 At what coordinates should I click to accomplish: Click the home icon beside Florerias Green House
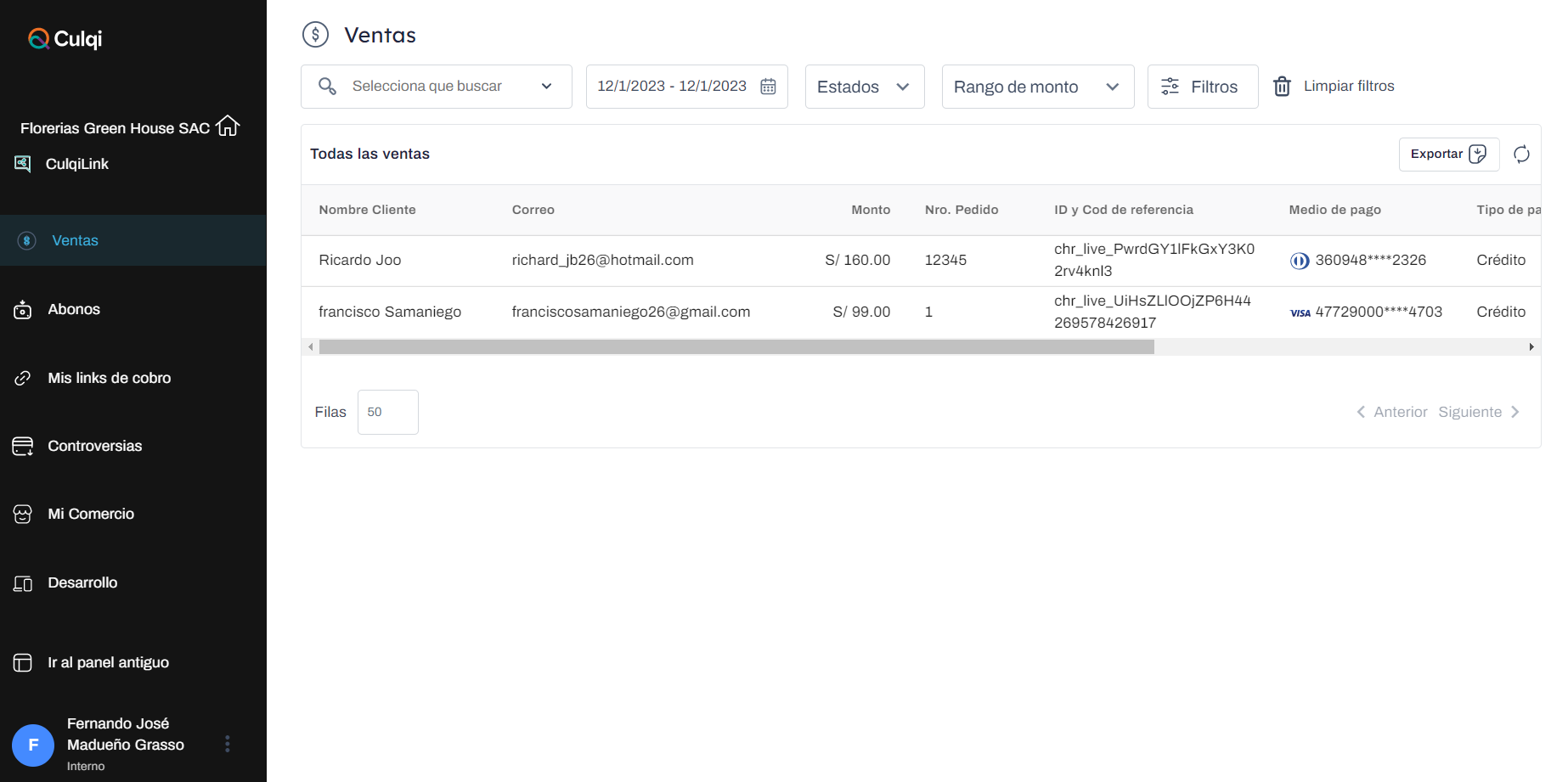pos(228,127)
